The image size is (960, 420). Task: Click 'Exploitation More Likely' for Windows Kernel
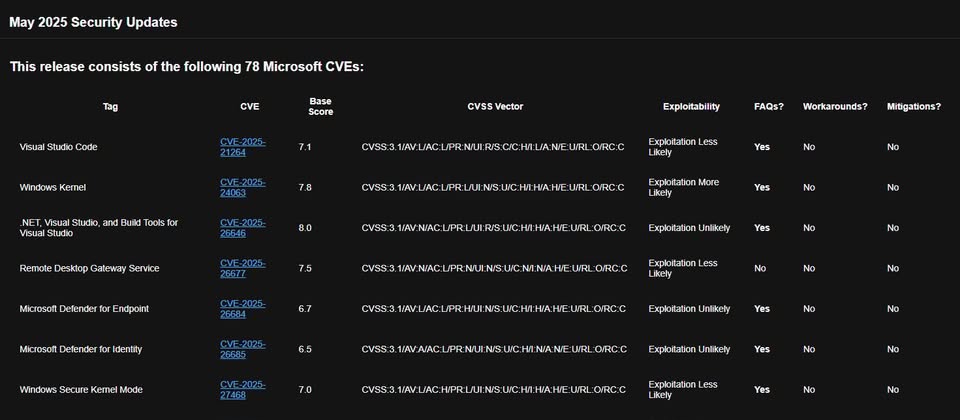(x=684, y=187)
